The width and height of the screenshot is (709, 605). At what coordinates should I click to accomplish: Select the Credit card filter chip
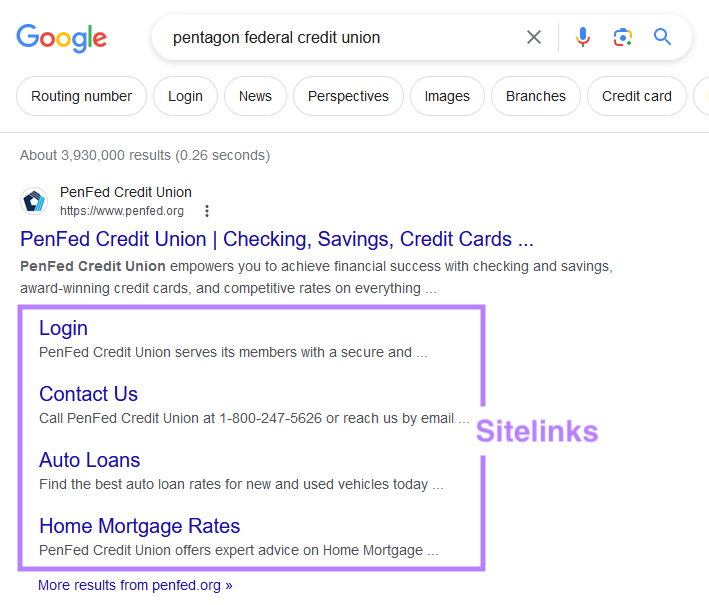click(x=636, y=96)
